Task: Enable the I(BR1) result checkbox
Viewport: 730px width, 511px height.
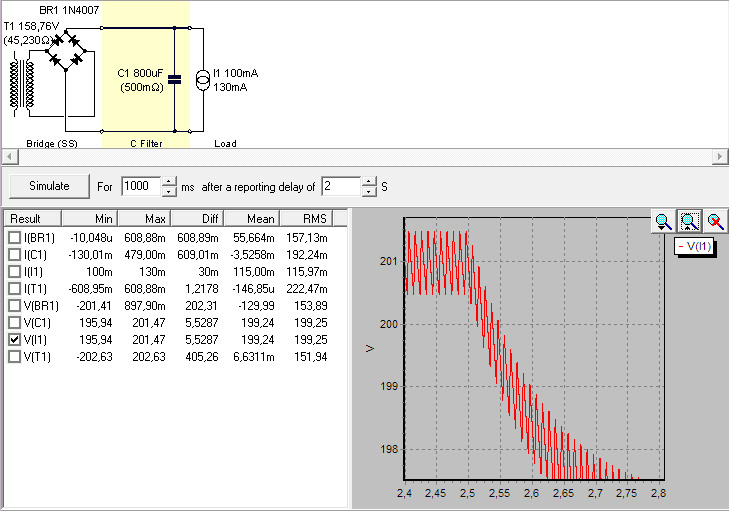Action: point(14,238)
